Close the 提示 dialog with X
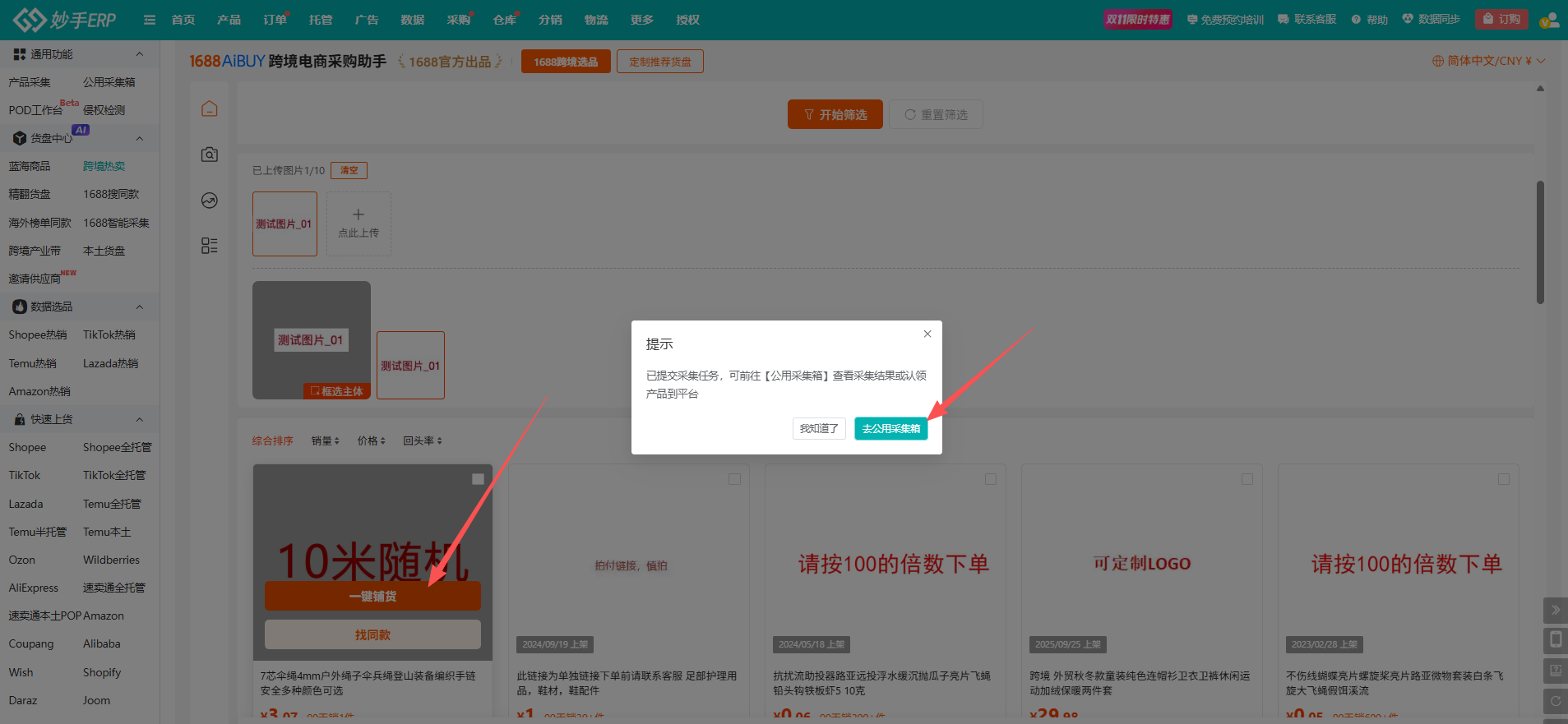 click(927, 334)
